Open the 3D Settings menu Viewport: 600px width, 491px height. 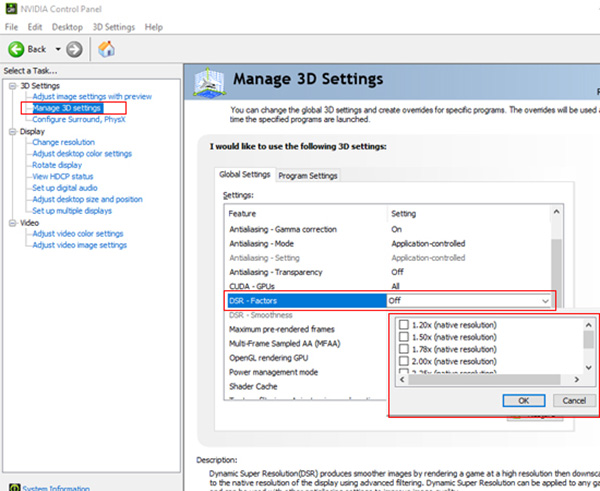tap(113, 27)
